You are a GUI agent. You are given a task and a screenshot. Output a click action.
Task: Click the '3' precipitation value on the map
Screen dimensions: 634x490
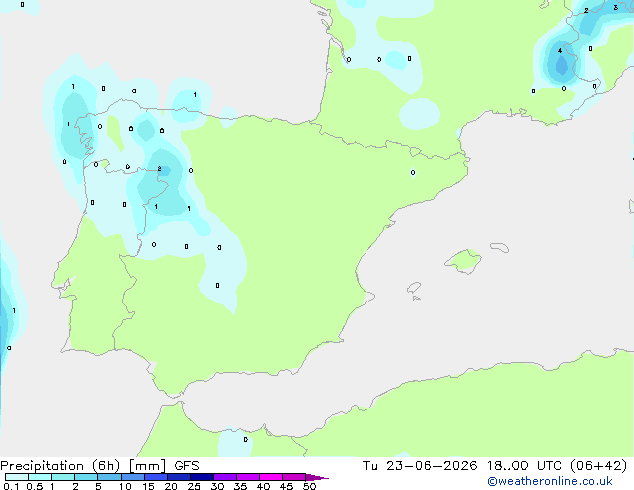pos(615,7)
